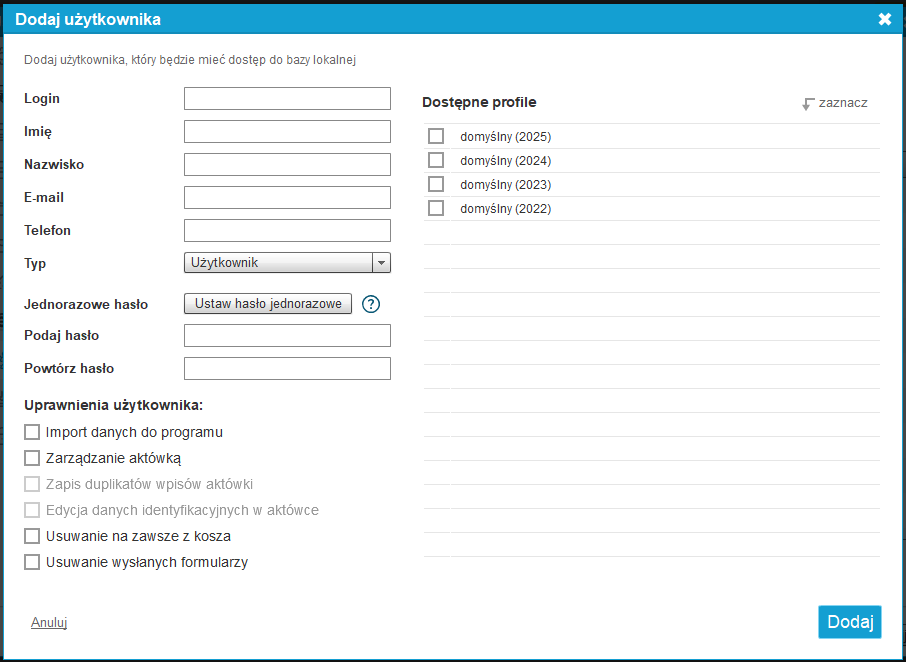This screenshot has width=906, height=662.
Task: Click the Telefon input field
Action: (287, 230)
